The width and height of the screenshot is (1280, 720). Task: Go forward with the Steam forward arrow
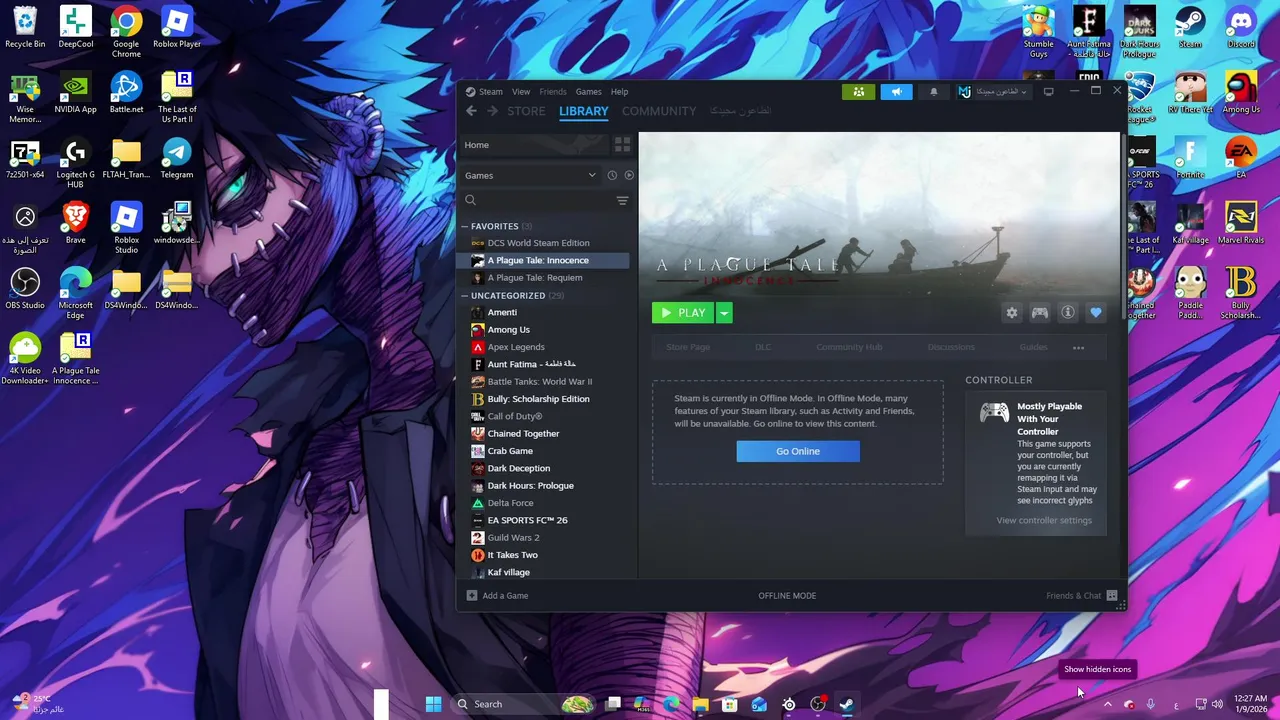coord(492,111)
